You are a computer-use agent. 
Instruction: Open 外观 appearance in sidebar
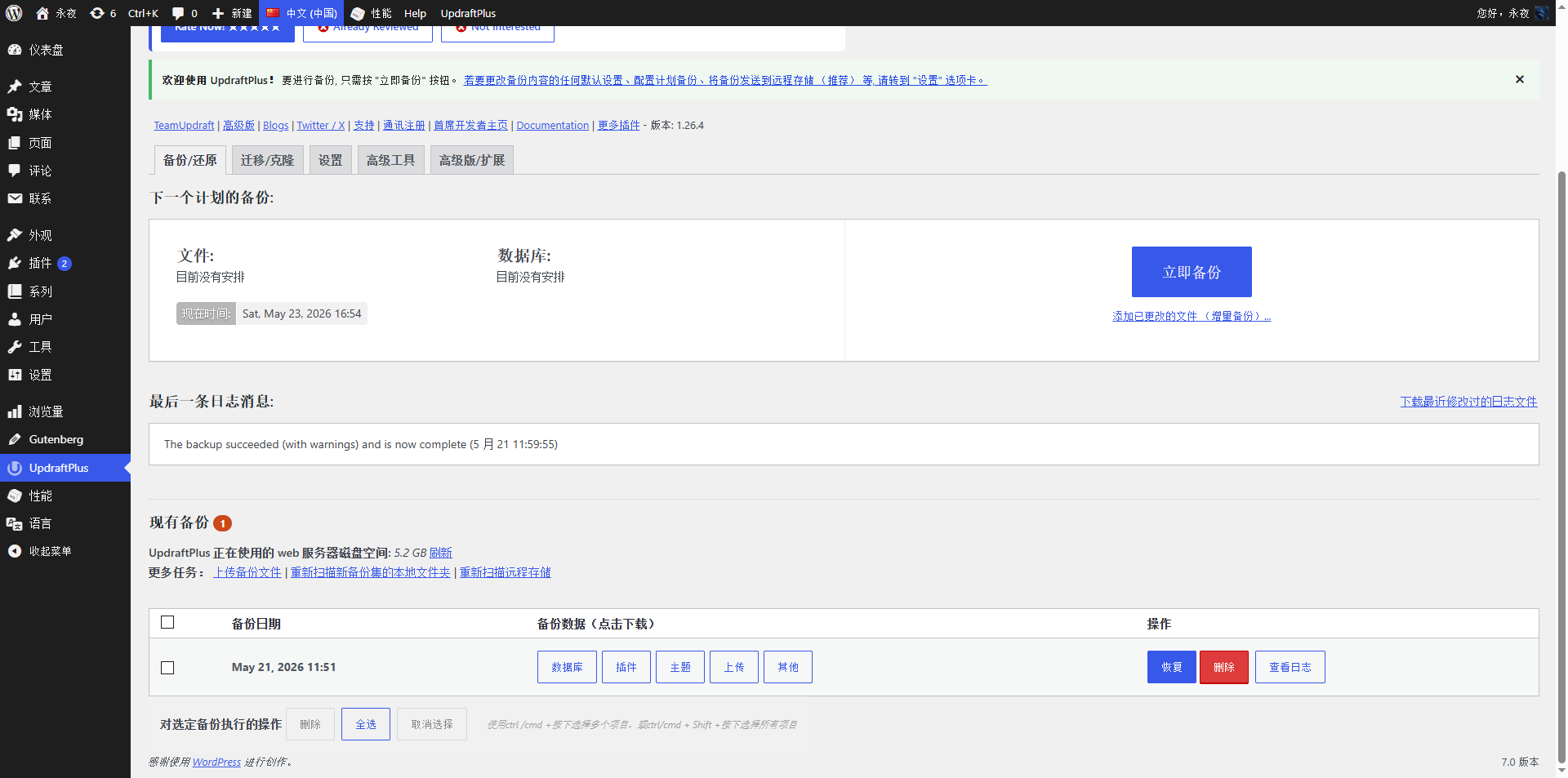[x=65, y=235]
